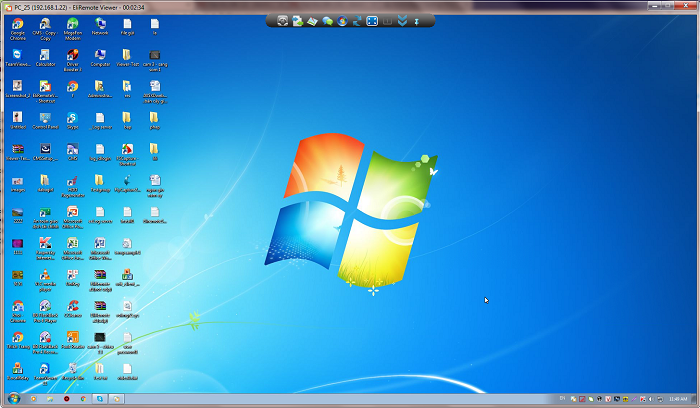Select the CCleaner desktop shortcut
This screenshot has width=700, height=408.
tap(72, 309)
